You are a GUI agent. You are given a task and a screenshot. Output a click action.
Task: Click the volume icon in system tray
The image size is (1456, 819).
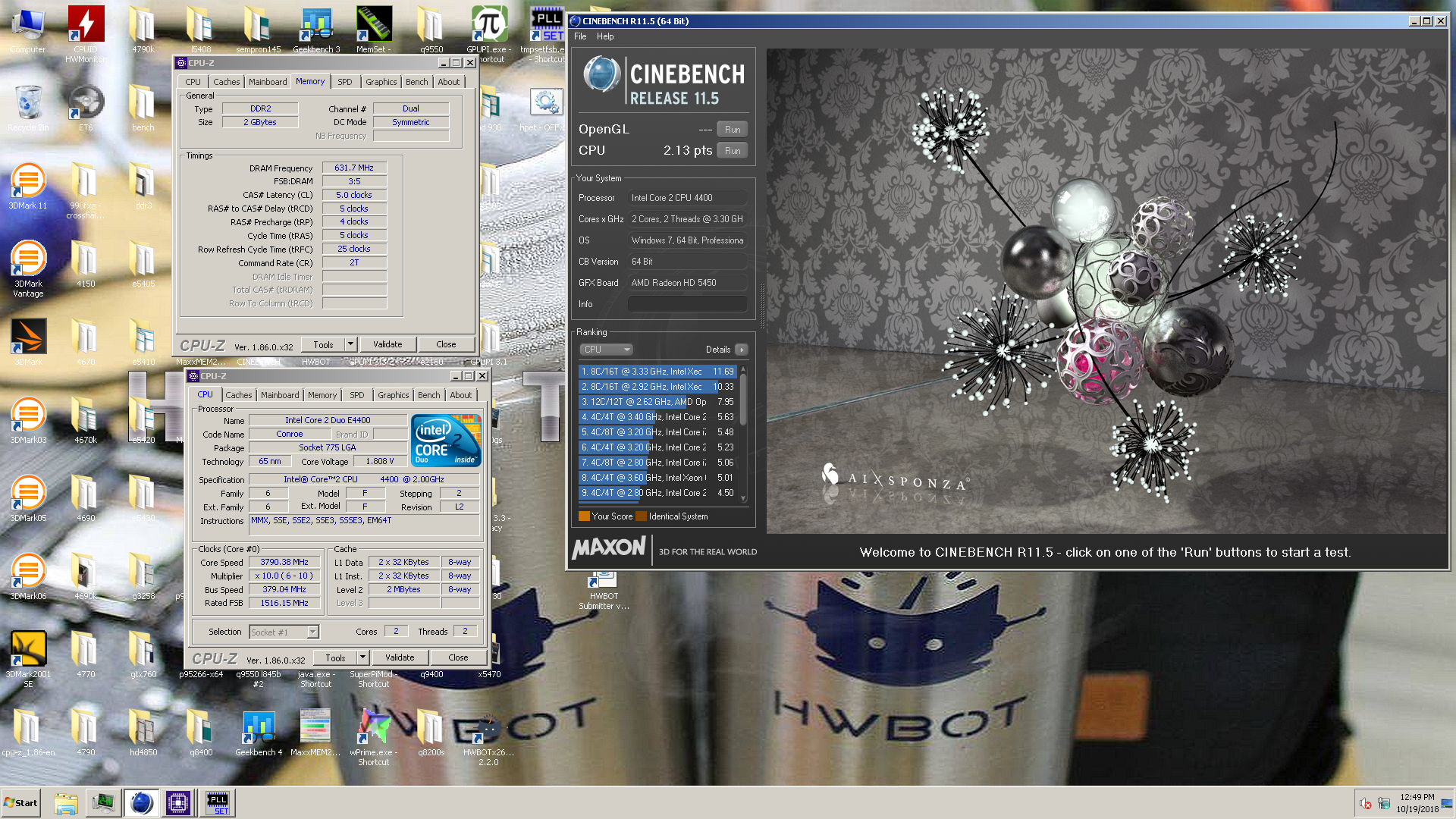(x=1366, y=804)
